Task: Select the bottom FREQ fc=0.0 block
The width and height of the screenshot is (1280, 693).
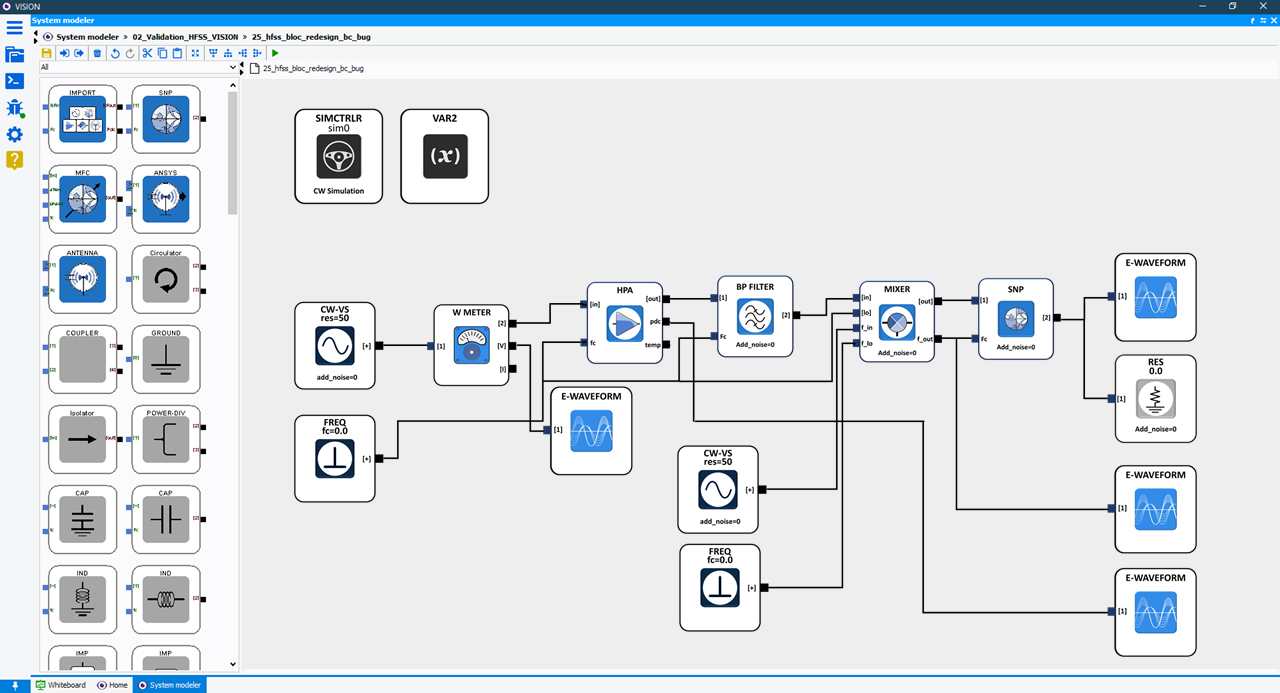Action: point(720,587)
